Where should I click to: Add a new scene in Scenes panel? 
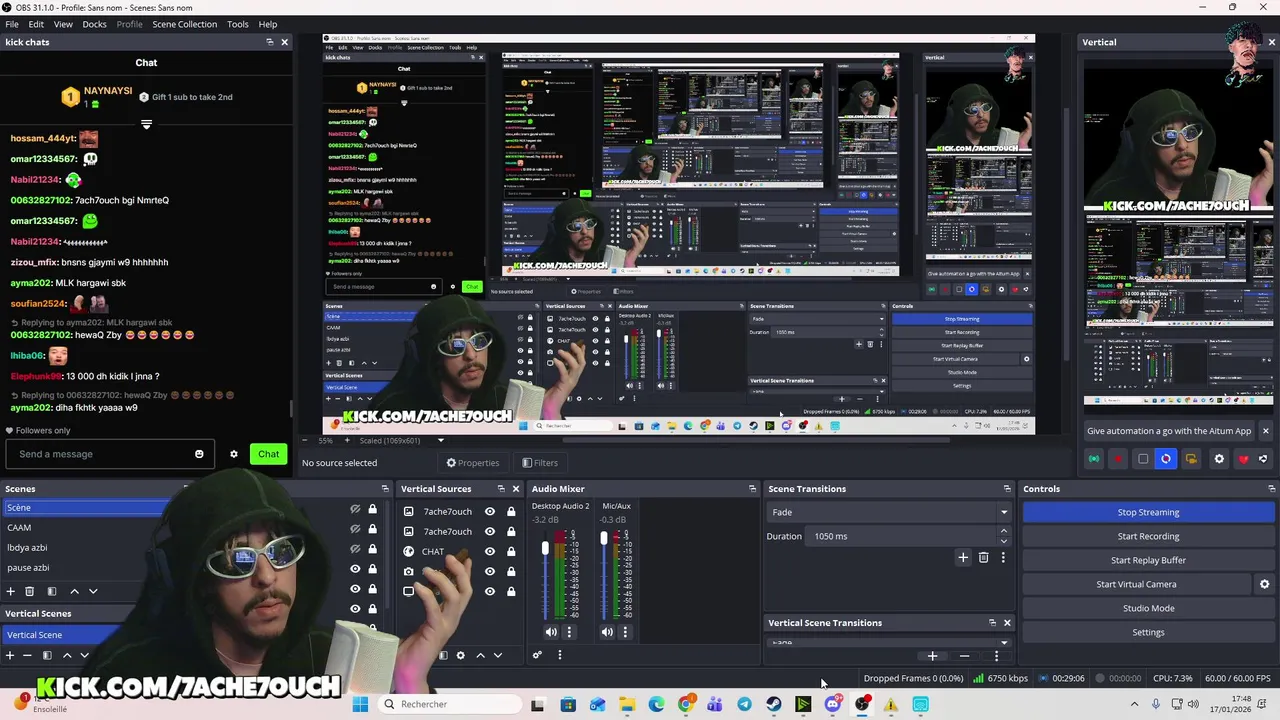(10, 591)
